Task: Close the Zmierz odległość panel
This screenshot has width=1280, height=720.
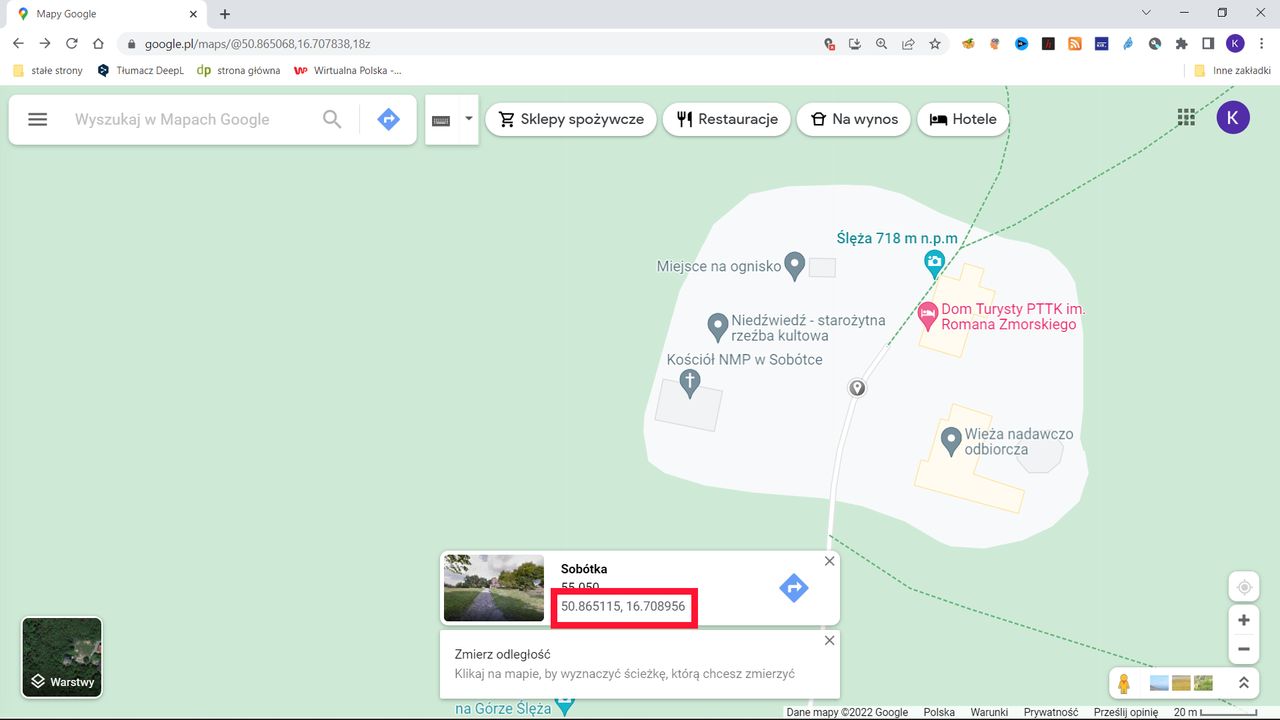Action: (829, 640)
